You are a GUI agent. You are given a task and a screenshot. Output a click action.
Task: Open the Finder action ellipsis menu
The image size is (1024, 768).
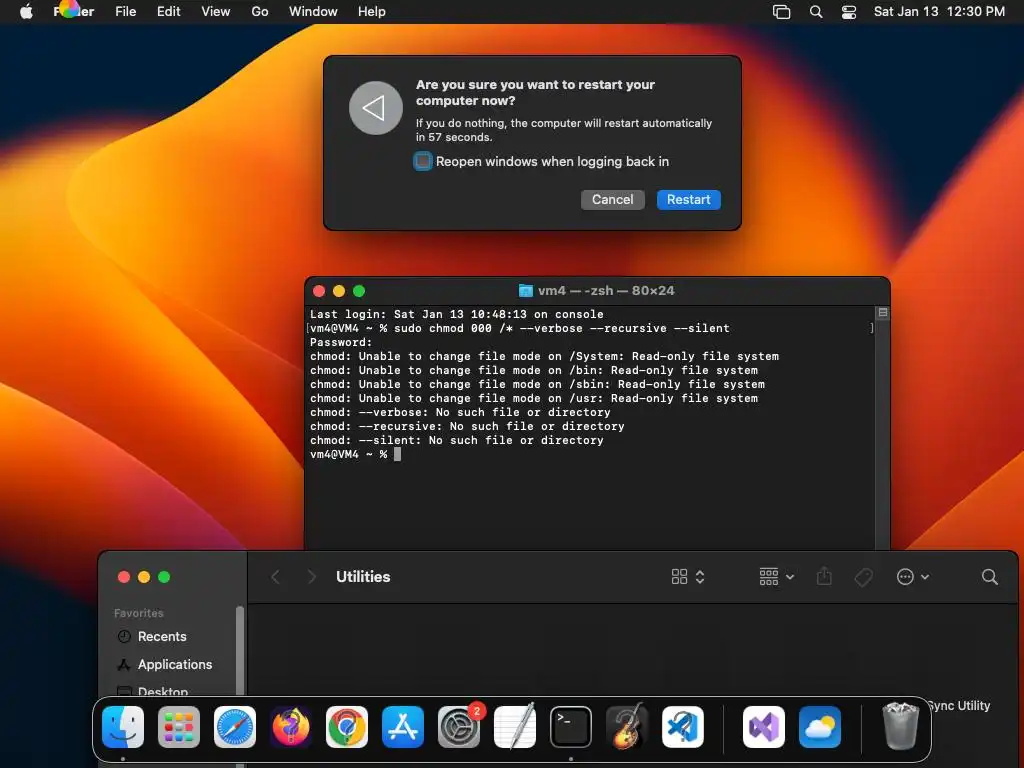point(913,577)
